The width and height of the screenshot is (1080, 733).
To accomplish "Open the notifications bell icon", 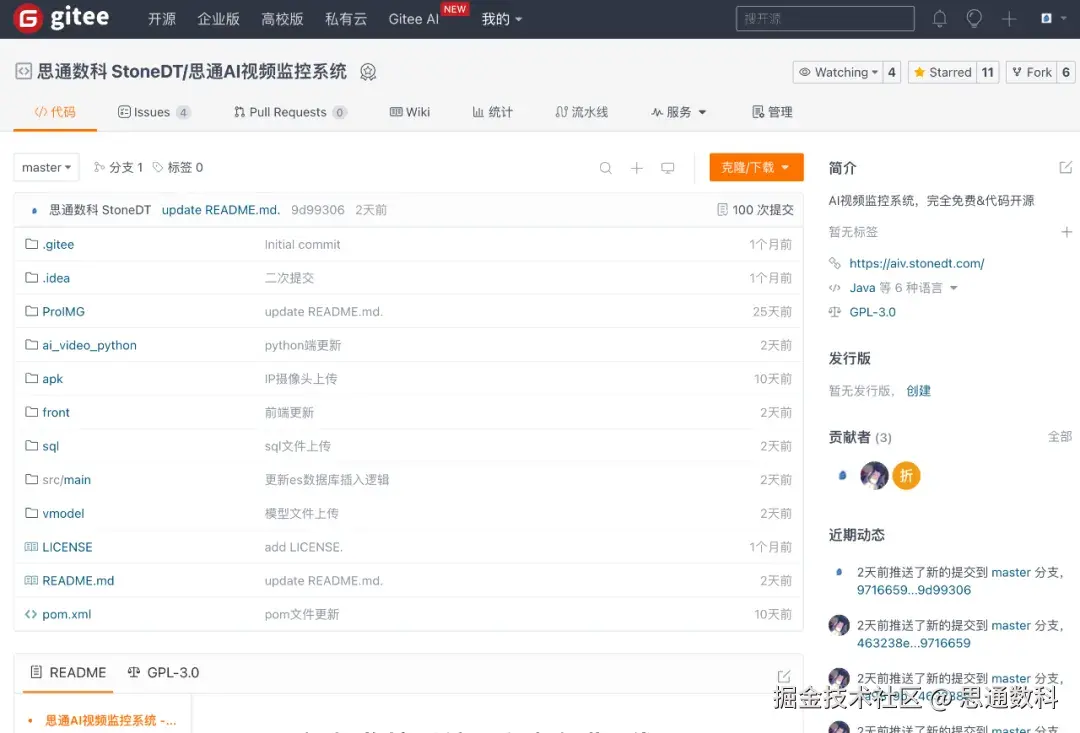I will pyautogui.click(x=940, y=18).
